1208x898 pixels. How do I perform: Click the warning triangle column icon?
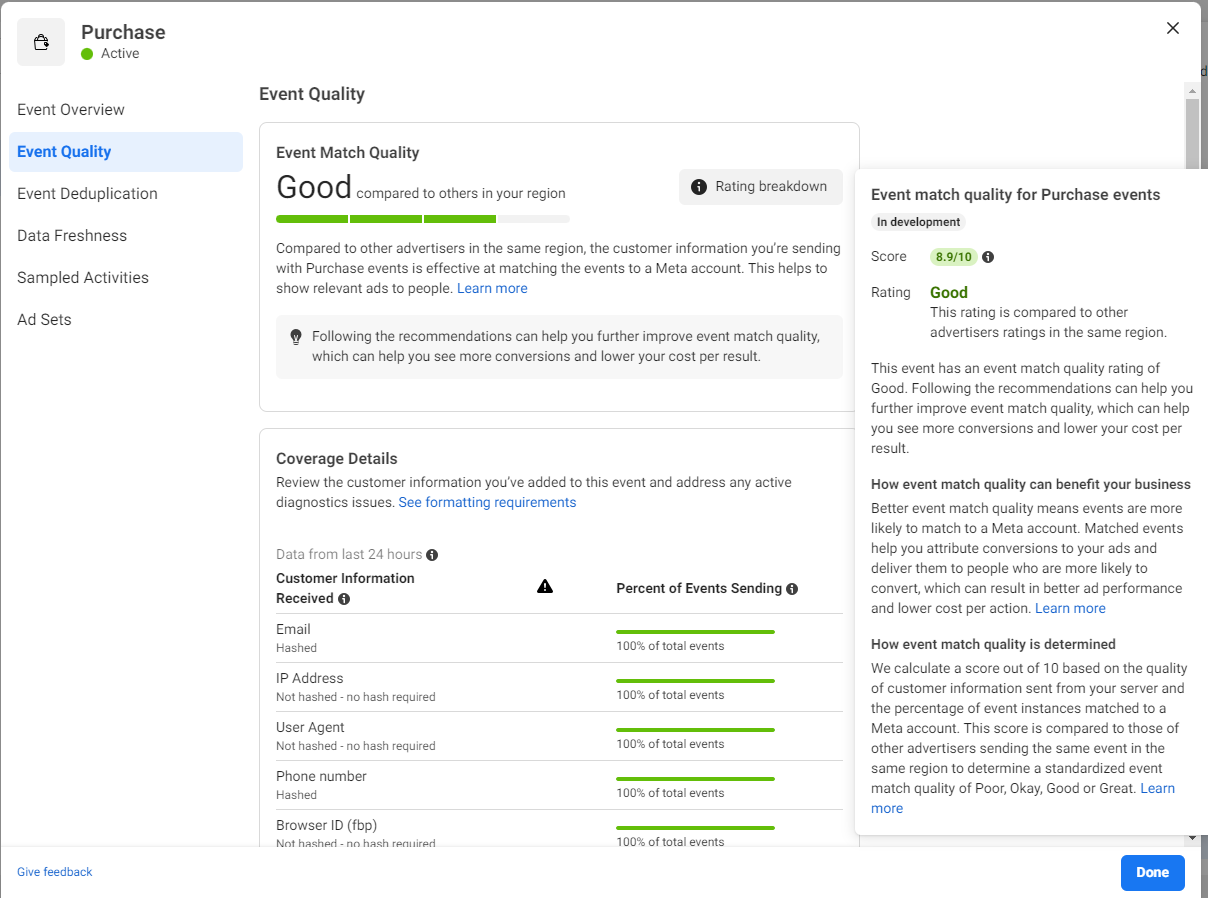pyautogui.click(x=545, y=587)
